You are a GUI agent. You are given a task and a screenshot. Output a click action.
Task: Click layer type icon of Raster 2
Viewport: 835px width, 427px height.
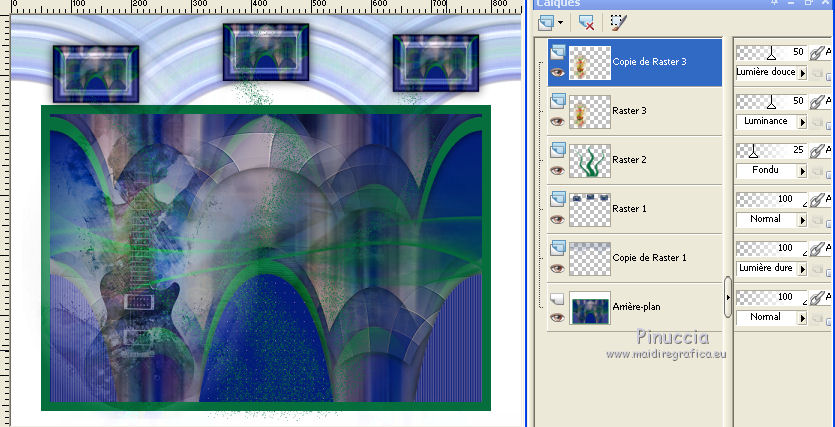pyautogui.click(x=557, y=150)
